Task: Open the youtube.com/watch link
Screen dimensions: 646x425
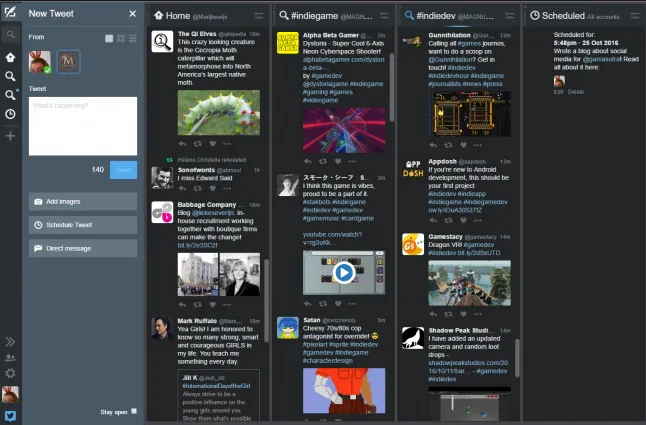Action: [x=332, y=238]
